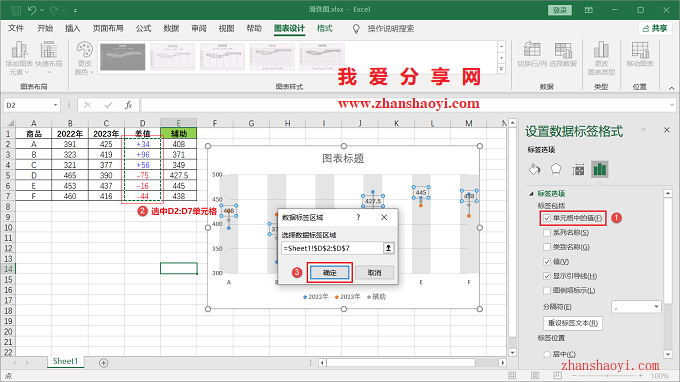The width and height of the screenshot is (680, 382).
Task: Toggle Series Name checkbox
Action: click(x=547, y=233)
